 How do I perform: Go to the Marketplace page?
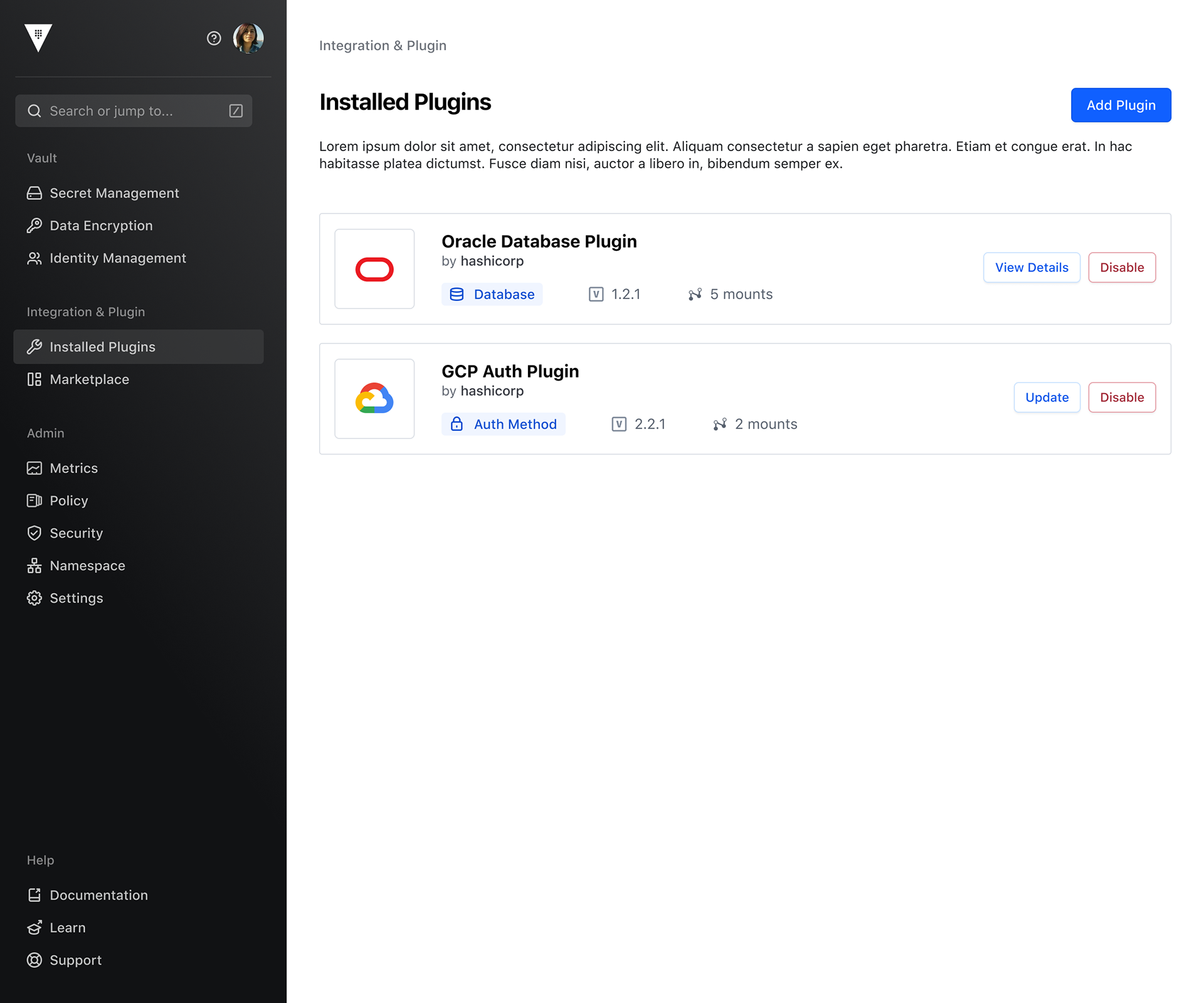point(89,379)
